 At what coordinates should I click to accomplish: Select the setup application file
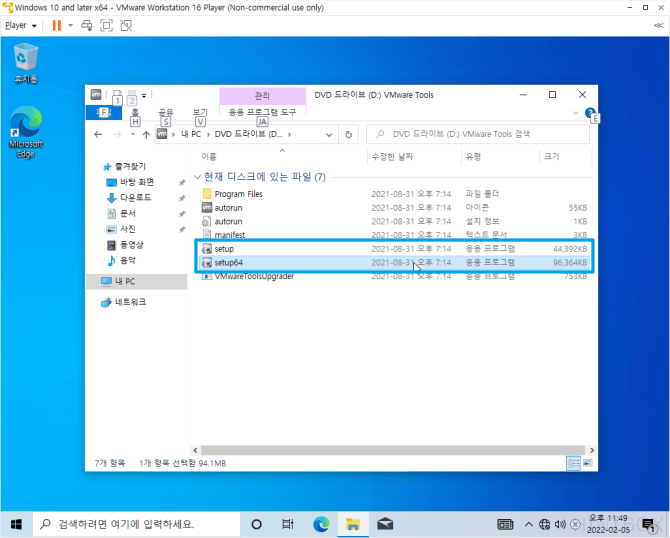[394, 249]
